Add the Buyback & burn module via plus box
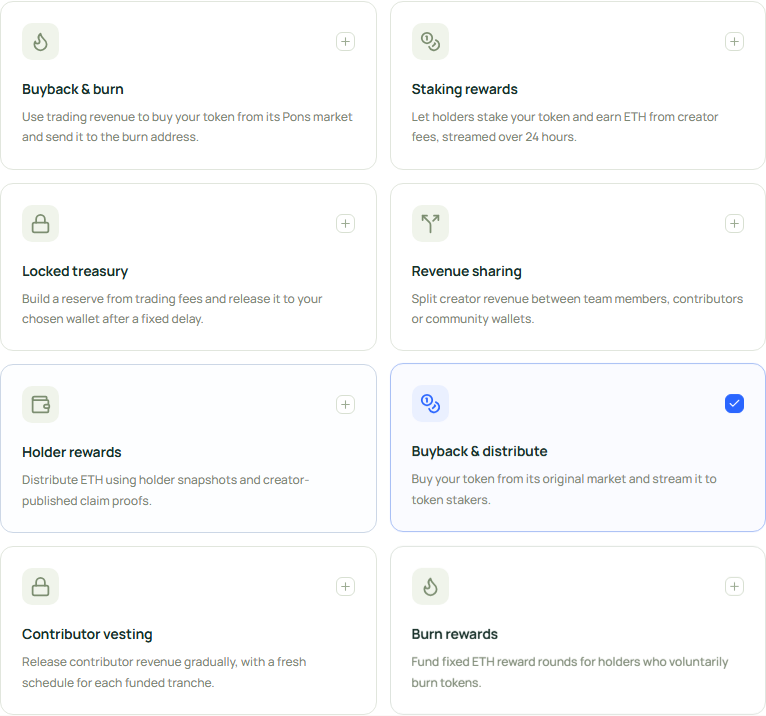The image size is (766, 716). [x=345, y=42]
